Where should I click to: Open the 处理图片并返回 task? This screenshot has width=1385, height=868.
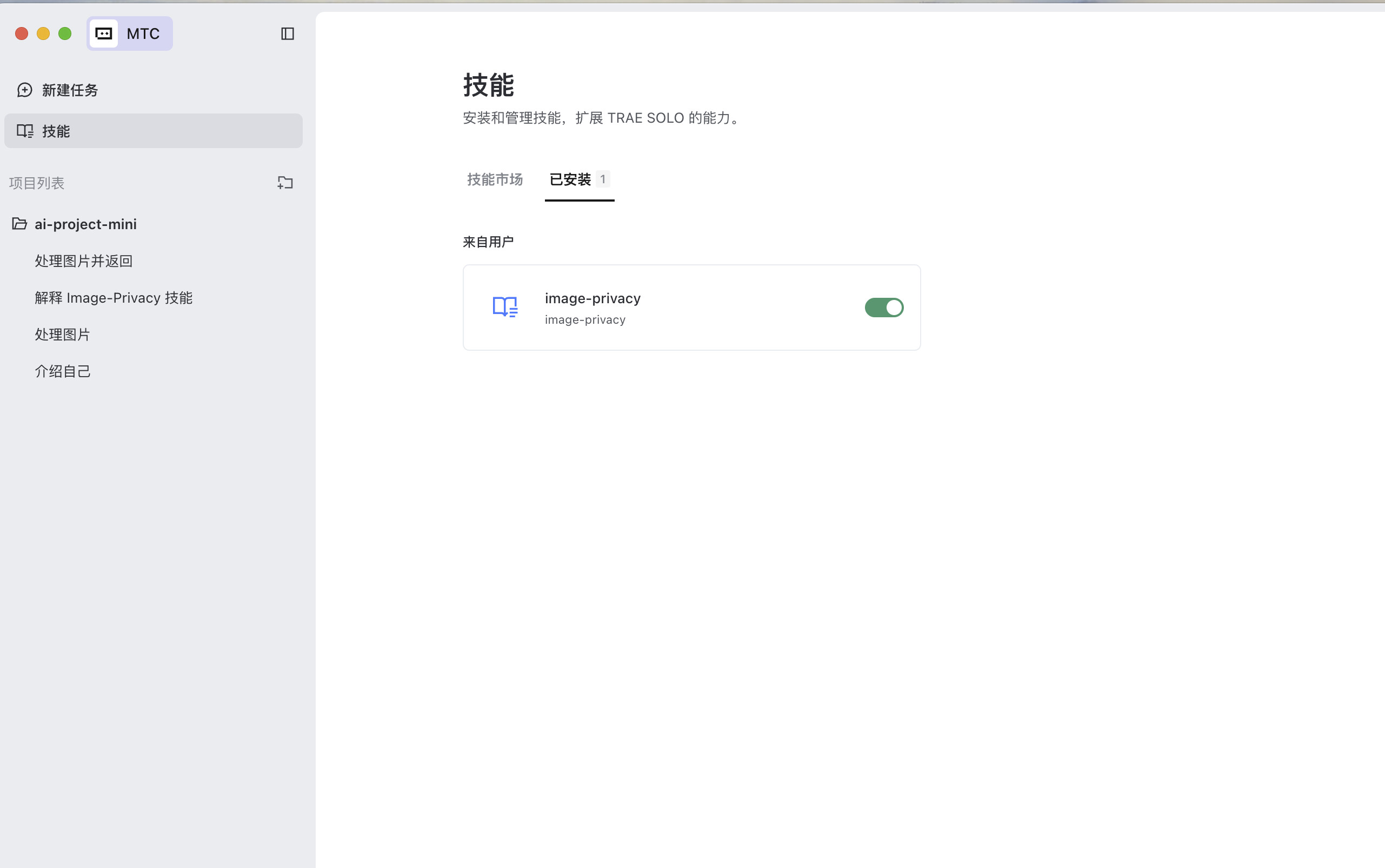tap(84, 261)
